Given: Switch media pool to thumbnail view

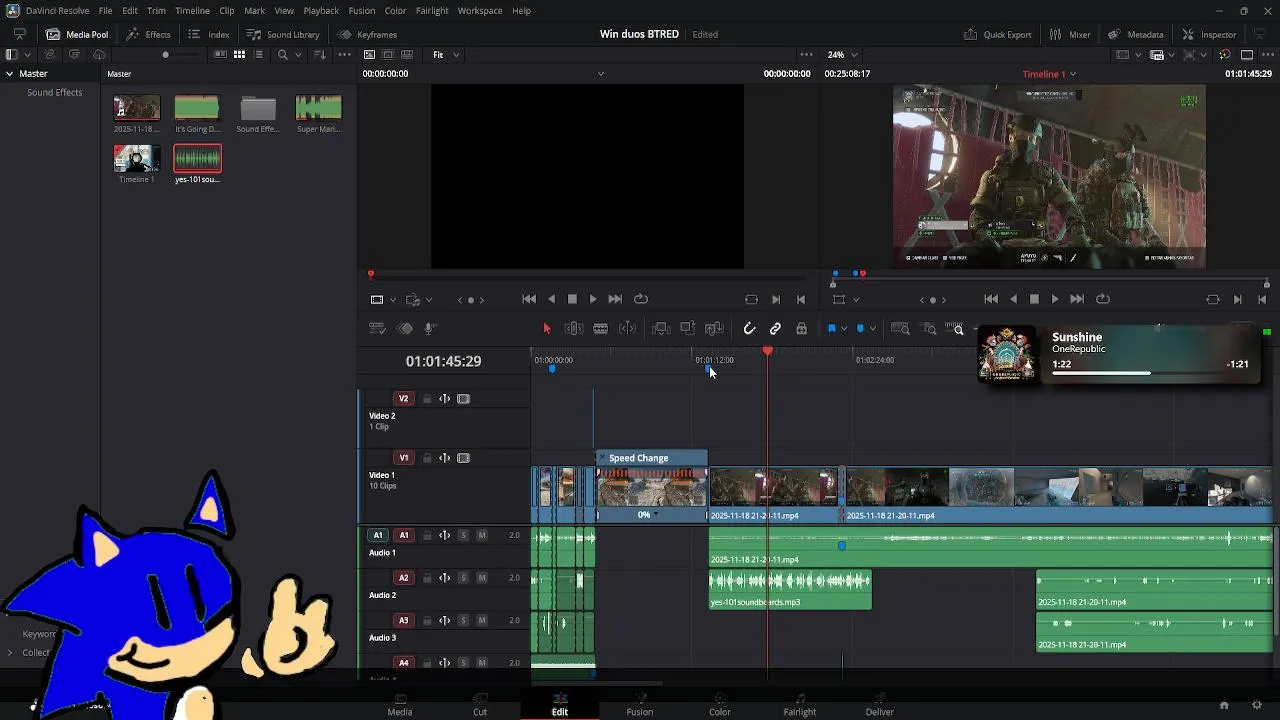Looking at the screenshot, I should click(x=240, y=55).
